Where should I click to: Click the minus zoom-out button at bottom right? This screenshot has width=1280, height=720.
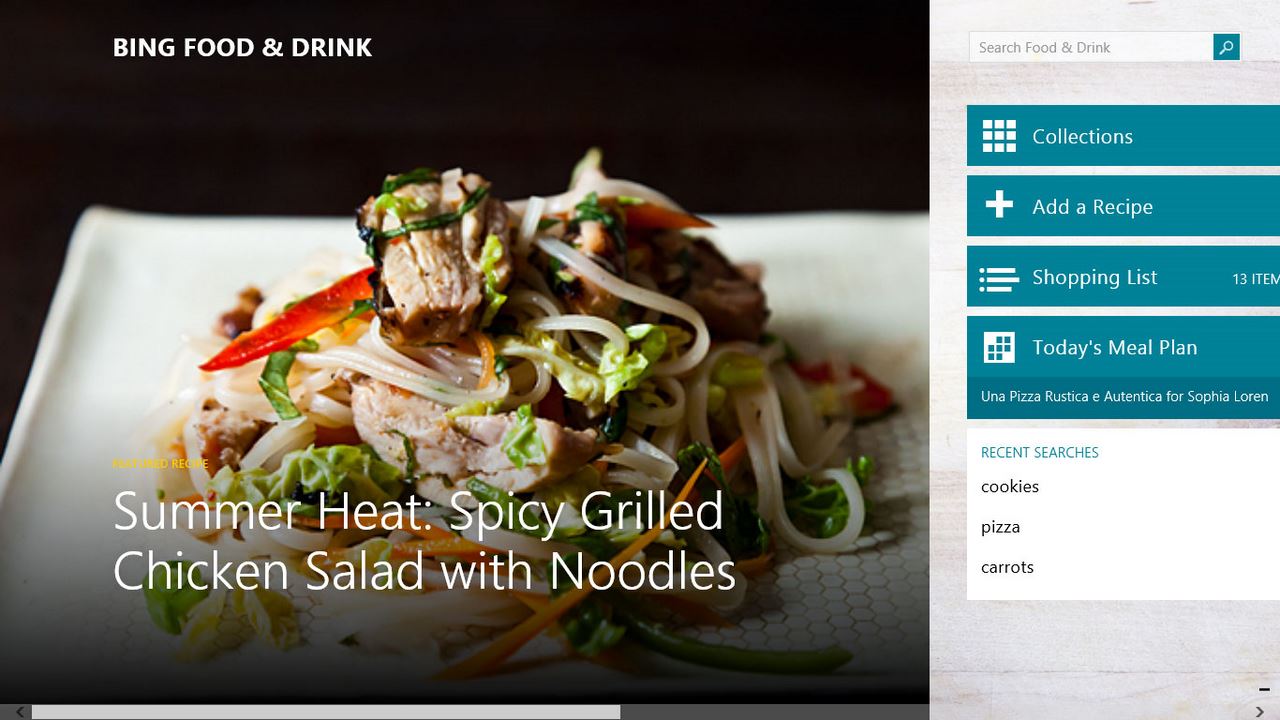point(1264,689)
